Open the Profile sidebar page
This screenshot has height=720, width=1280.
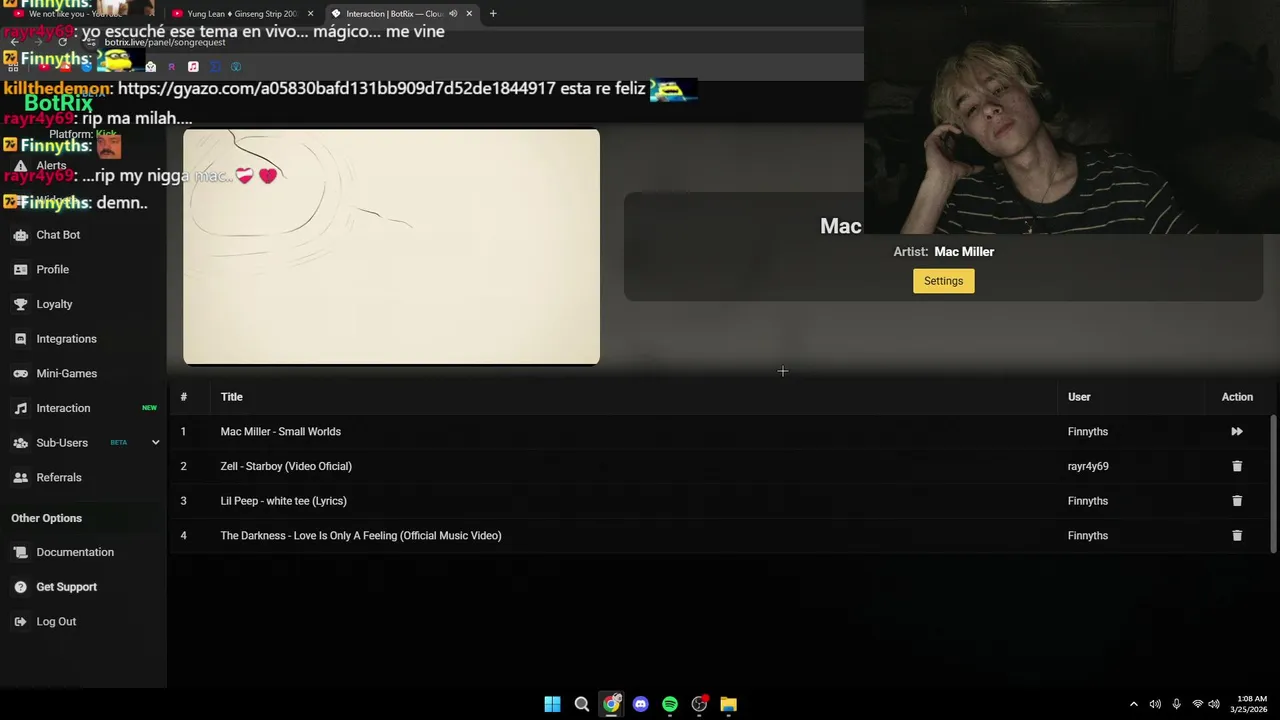tap(52, 270)
